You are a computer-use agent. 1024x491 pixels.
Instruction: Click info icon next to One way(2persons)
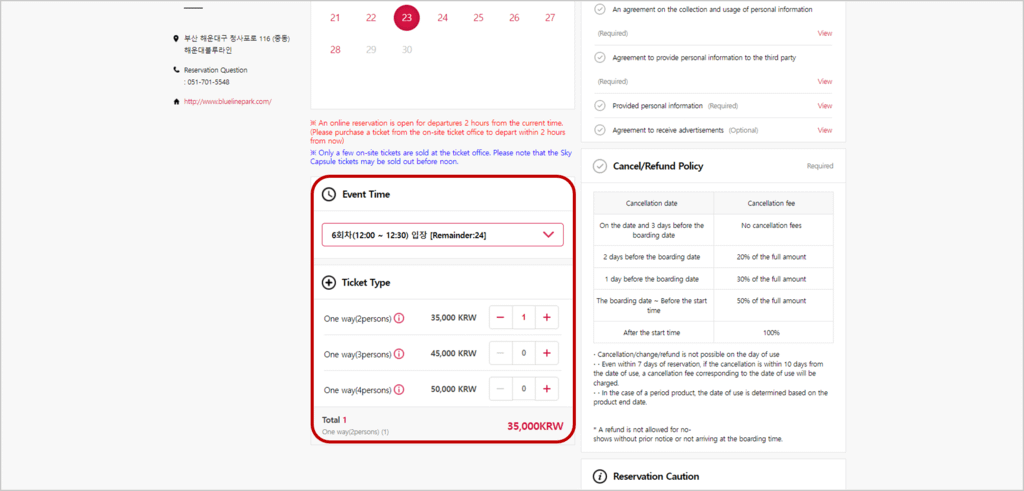coord(400,319)
